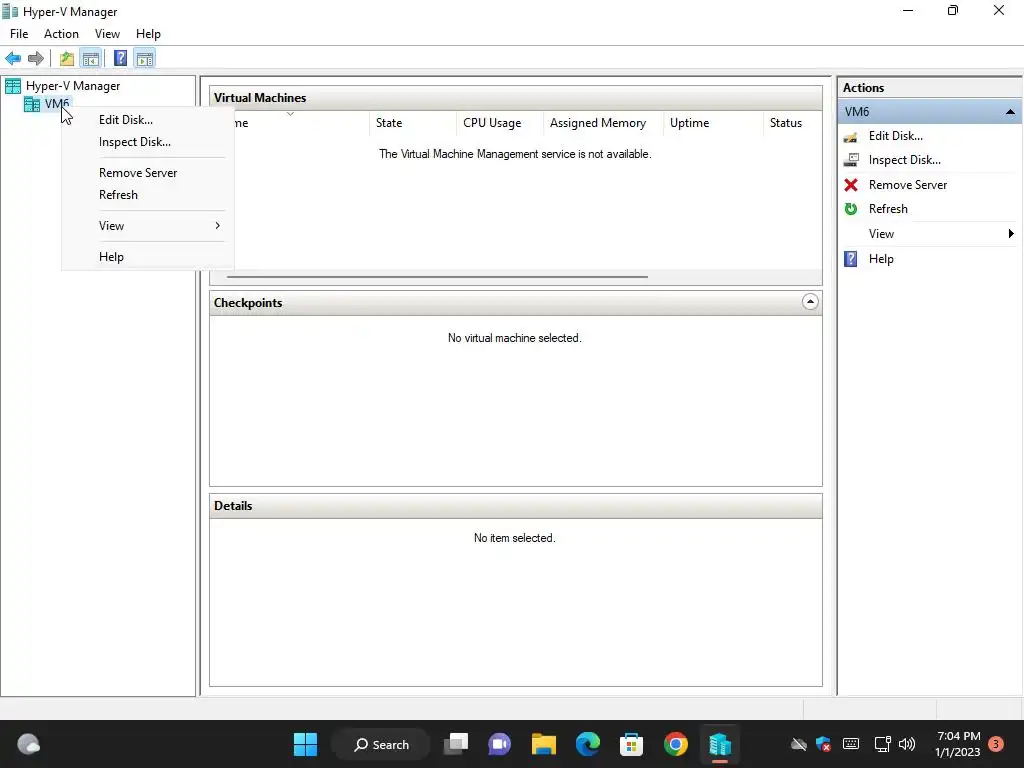1024x768 pixels.
Task: Click the cloud sync tray icon
Action: (x=799, y=744)
